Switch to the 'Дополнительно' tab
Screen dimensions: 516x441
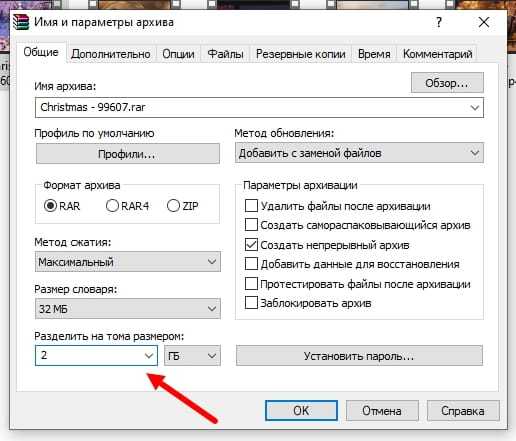[x=111, y=54]
